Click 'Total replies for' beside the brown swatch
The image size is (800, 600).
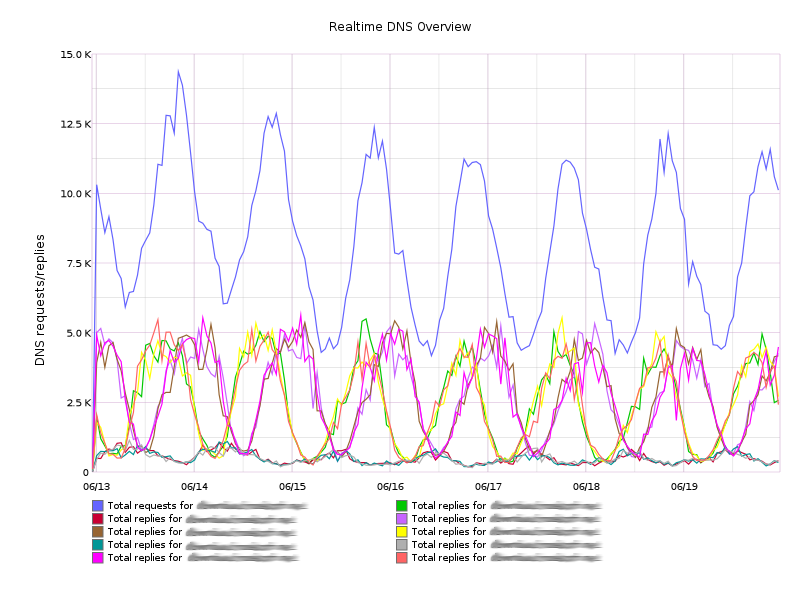(144, 532)
